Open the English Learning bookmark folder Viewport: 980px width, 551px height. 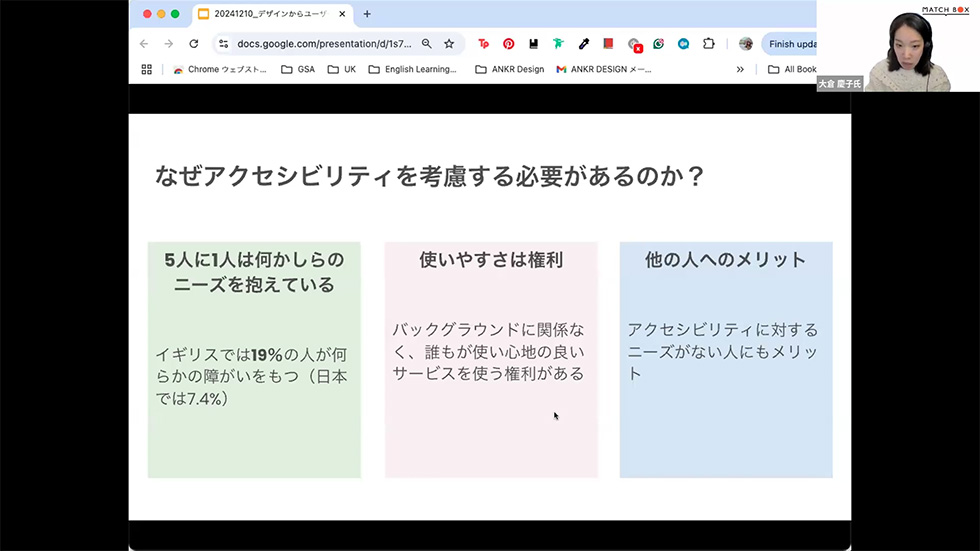tap(412, 69)
